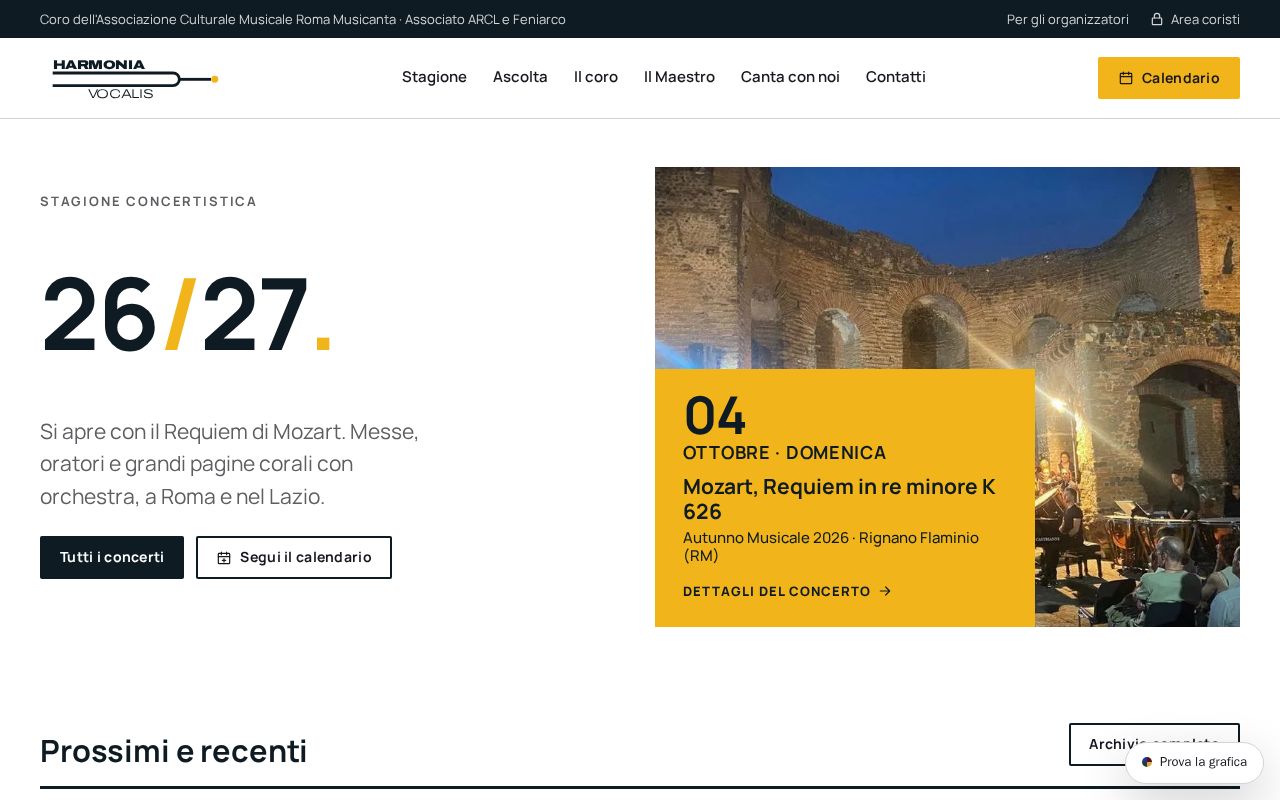
Task: Open Canta con noi
Action: point(790,77)
